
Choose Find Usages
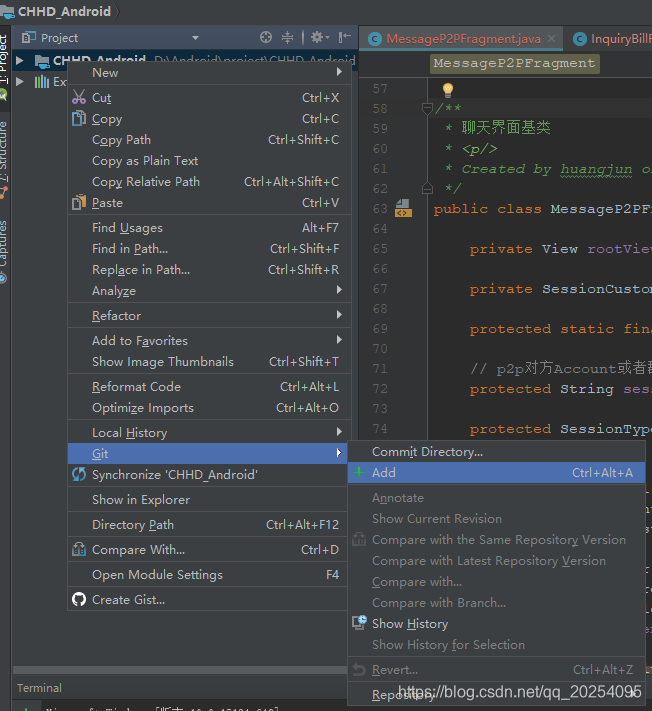(x=209, y=227)
